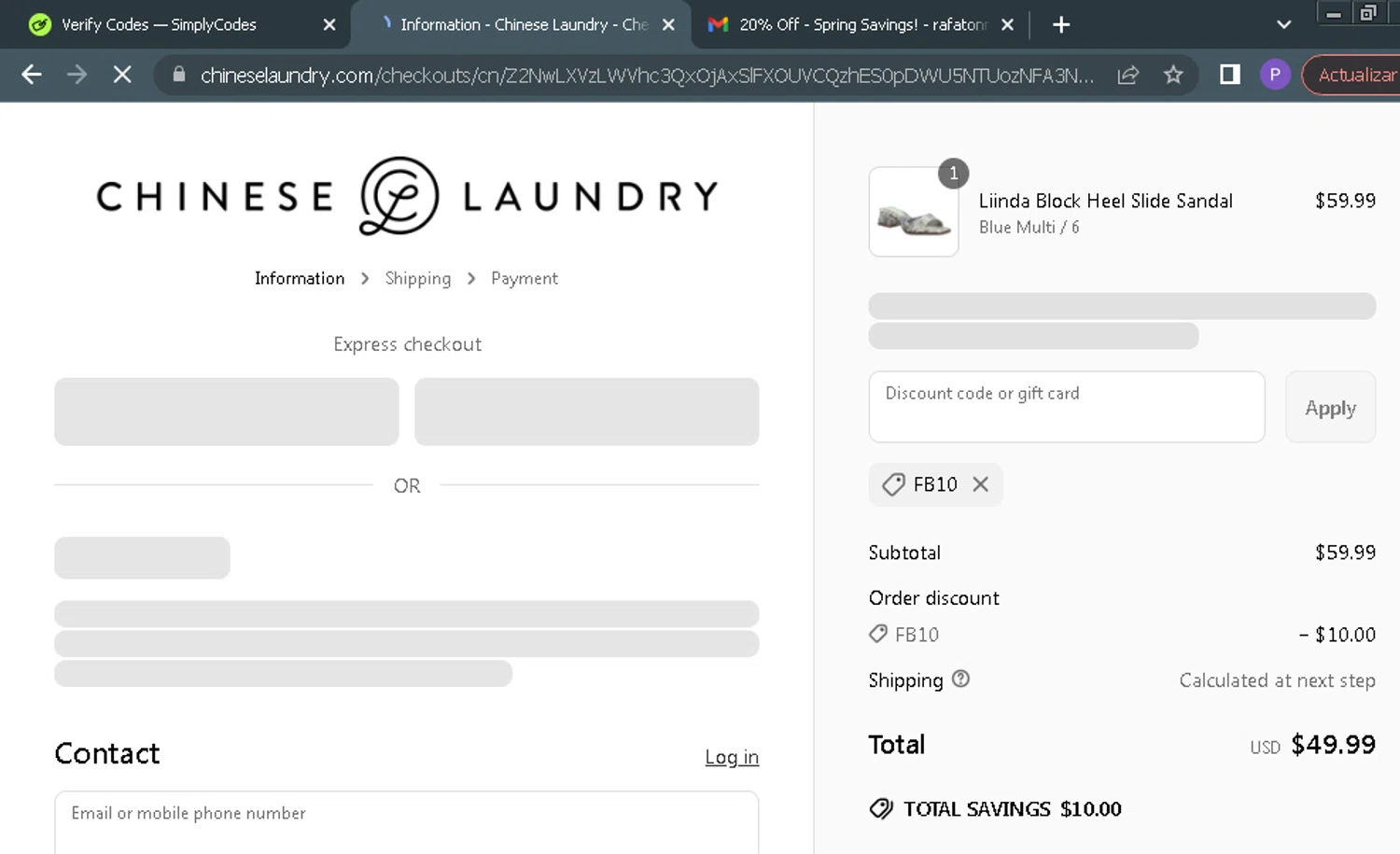Minimize the browser window
The width and height of the screenshot is (1400, 854).
click(x=1334, y=13)
